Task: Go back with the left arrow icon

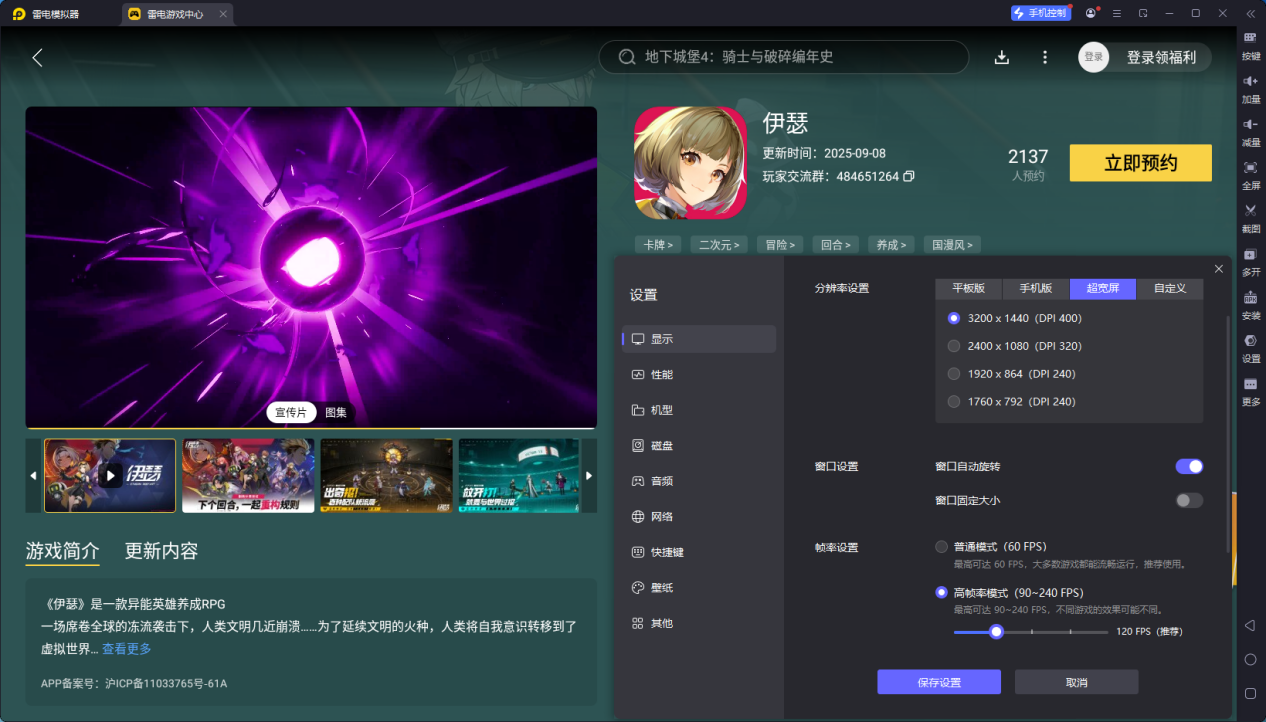Action: pos(38,57)
